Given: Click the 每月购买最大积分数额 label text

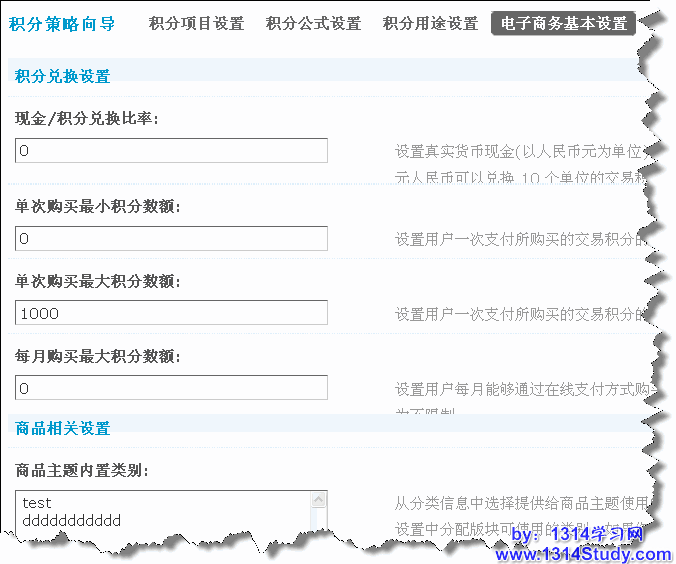Looking at the screenshot, I should pyautogui.click(x=98, y=356).
